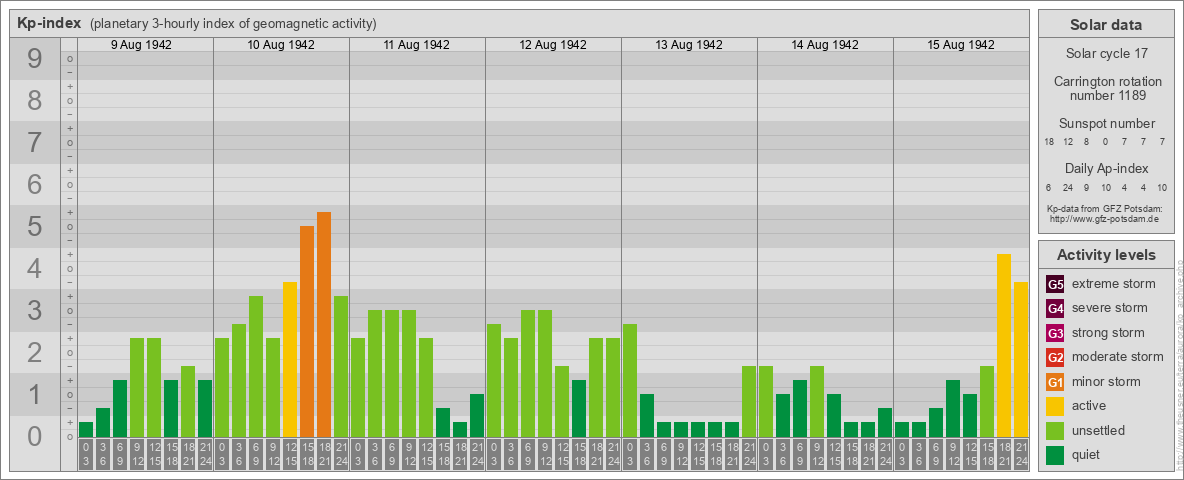Click the 12-15 hour label under 11 Aug
1184x480 pixels.
(426, 455)
